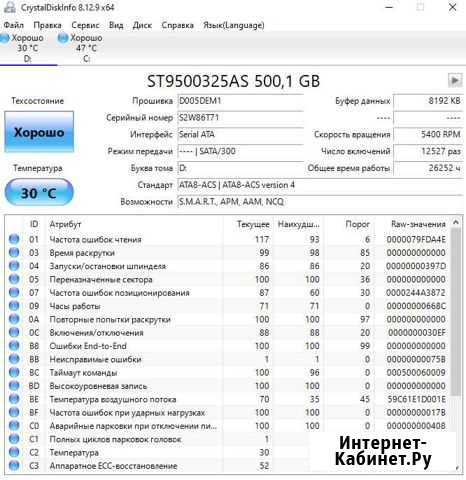
Task: Click the 30 °C temperature button
Action: pos(39,192)
